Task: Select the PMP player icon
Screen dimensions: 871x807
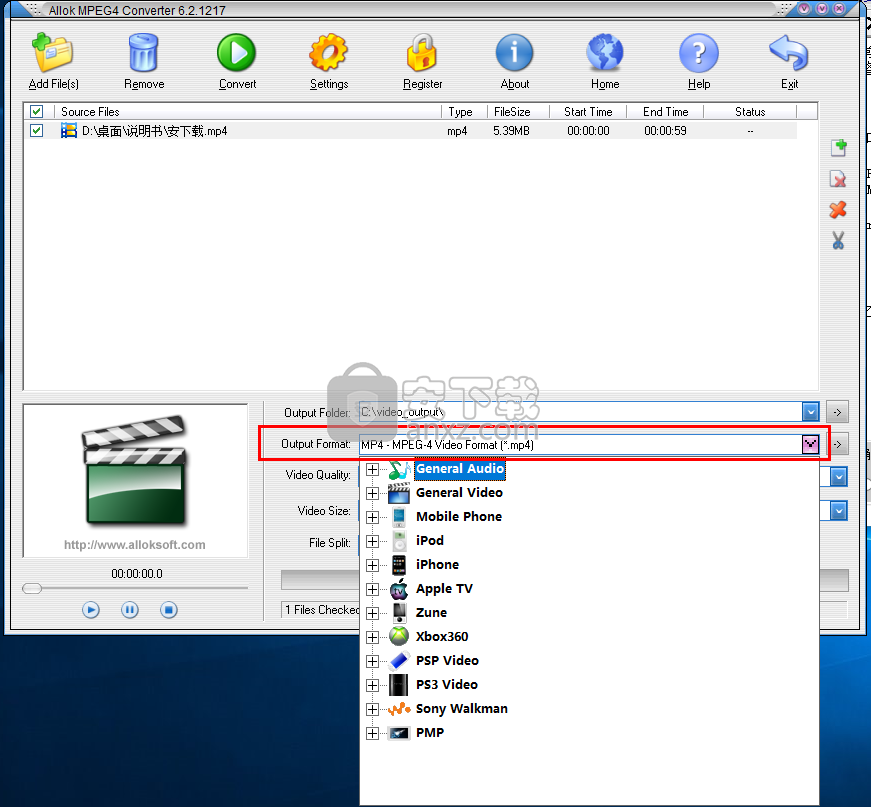Action: [399, 733]
